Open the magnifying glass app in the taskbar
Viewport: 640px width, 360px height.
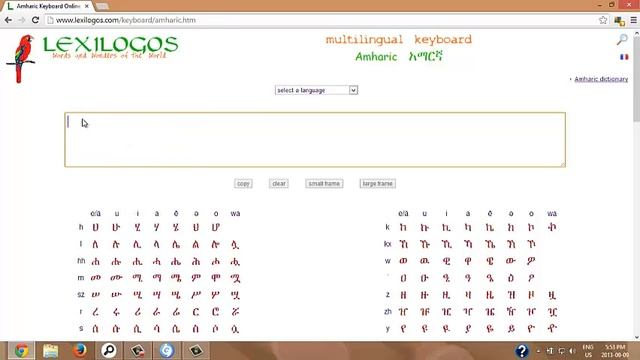click(x=109, y=351)
